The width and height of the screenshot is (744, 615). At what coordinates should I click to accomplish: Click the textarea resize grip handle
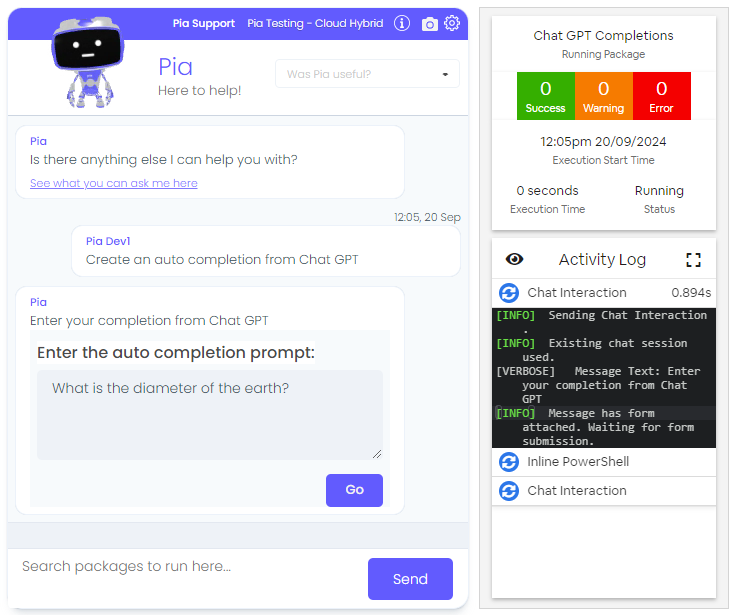click(x=377, y=454)
